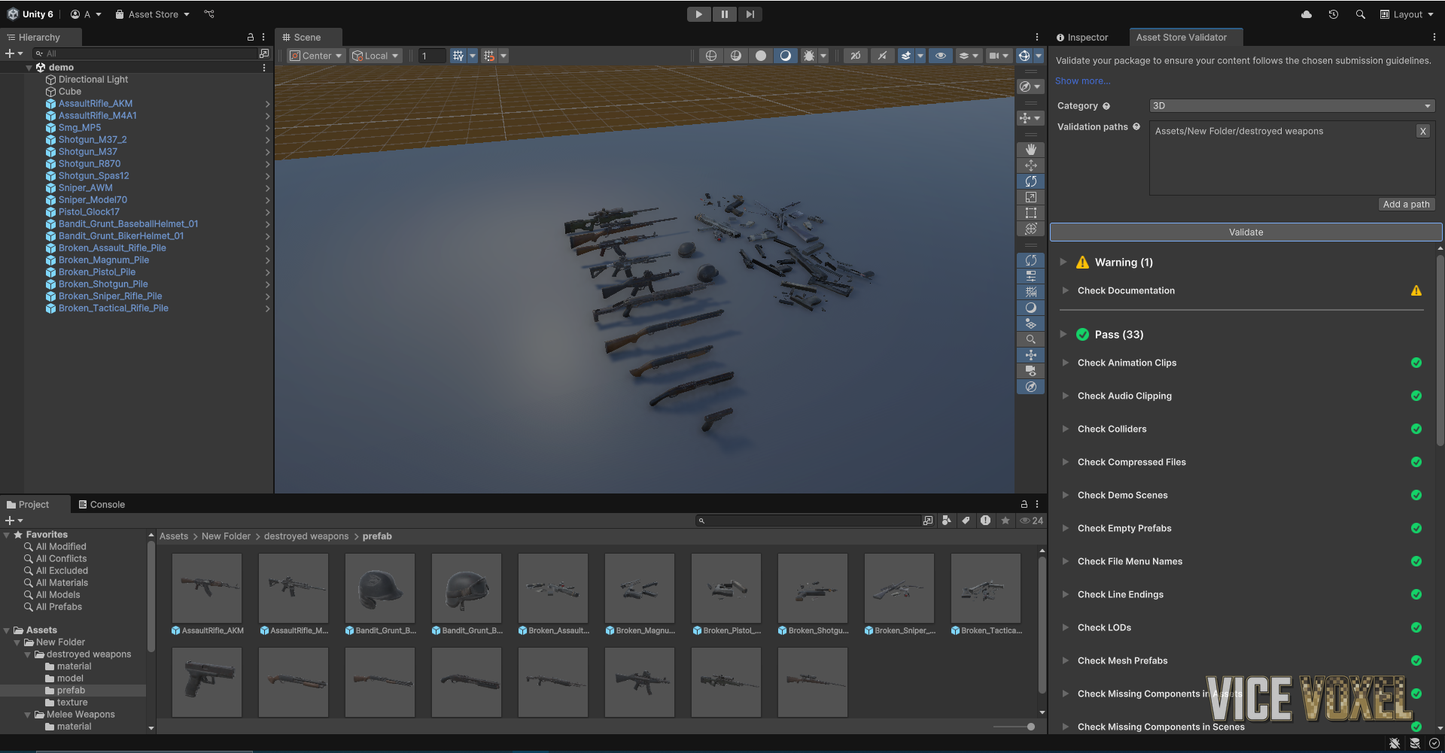Select the Scale tool in Scene overlay
The width and height of the screenshot is (1445, 753).
click(x=1030, y=197)
